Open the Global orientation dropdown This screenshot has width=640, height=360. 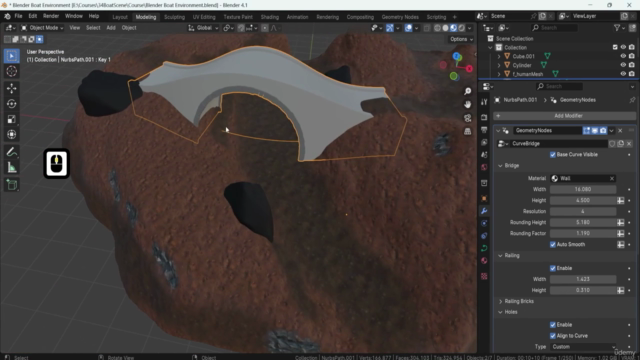pos(203,28)
